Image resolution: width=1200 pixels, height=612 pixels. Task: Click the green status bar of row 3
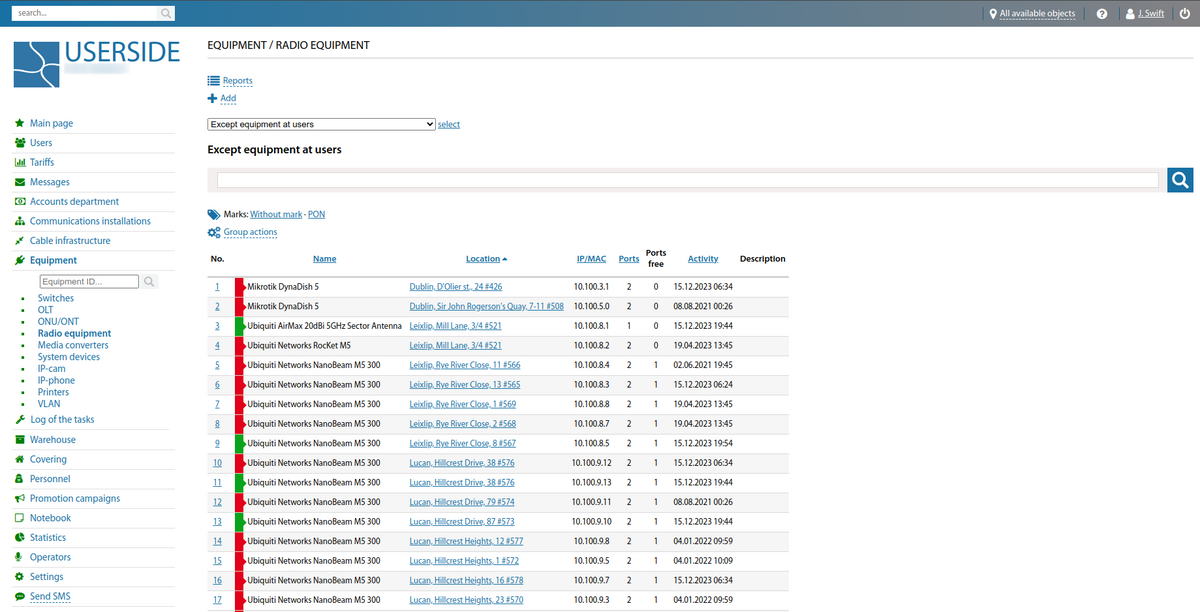pos(240,326)
